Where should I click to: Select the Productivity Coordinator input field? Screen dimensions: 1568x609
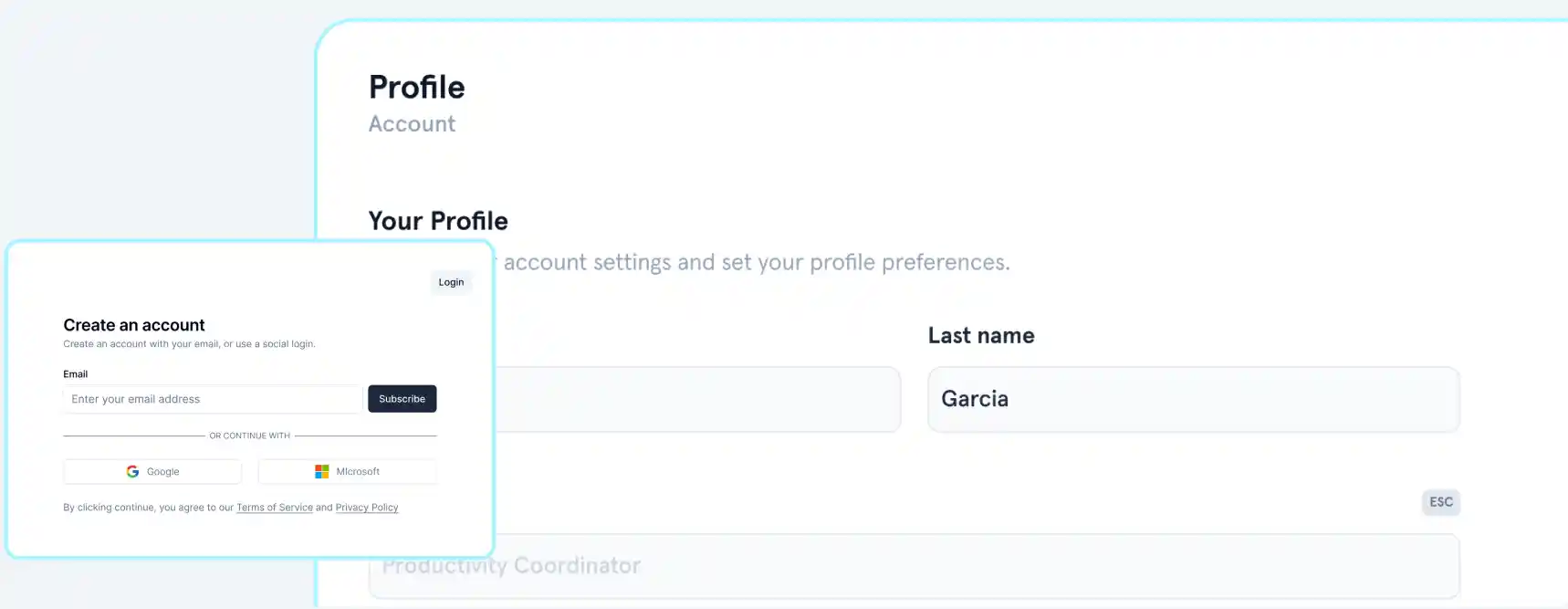(x=913, y=567)
